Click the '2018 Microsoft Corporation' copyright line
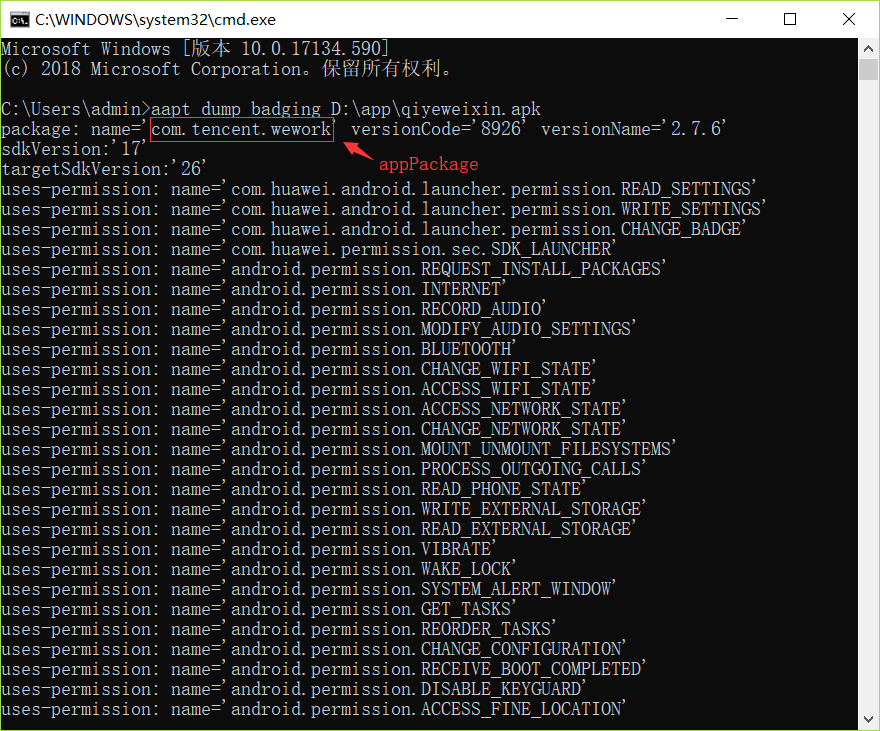This screenshot has width=880, height=731. click(x=226, y=69)
